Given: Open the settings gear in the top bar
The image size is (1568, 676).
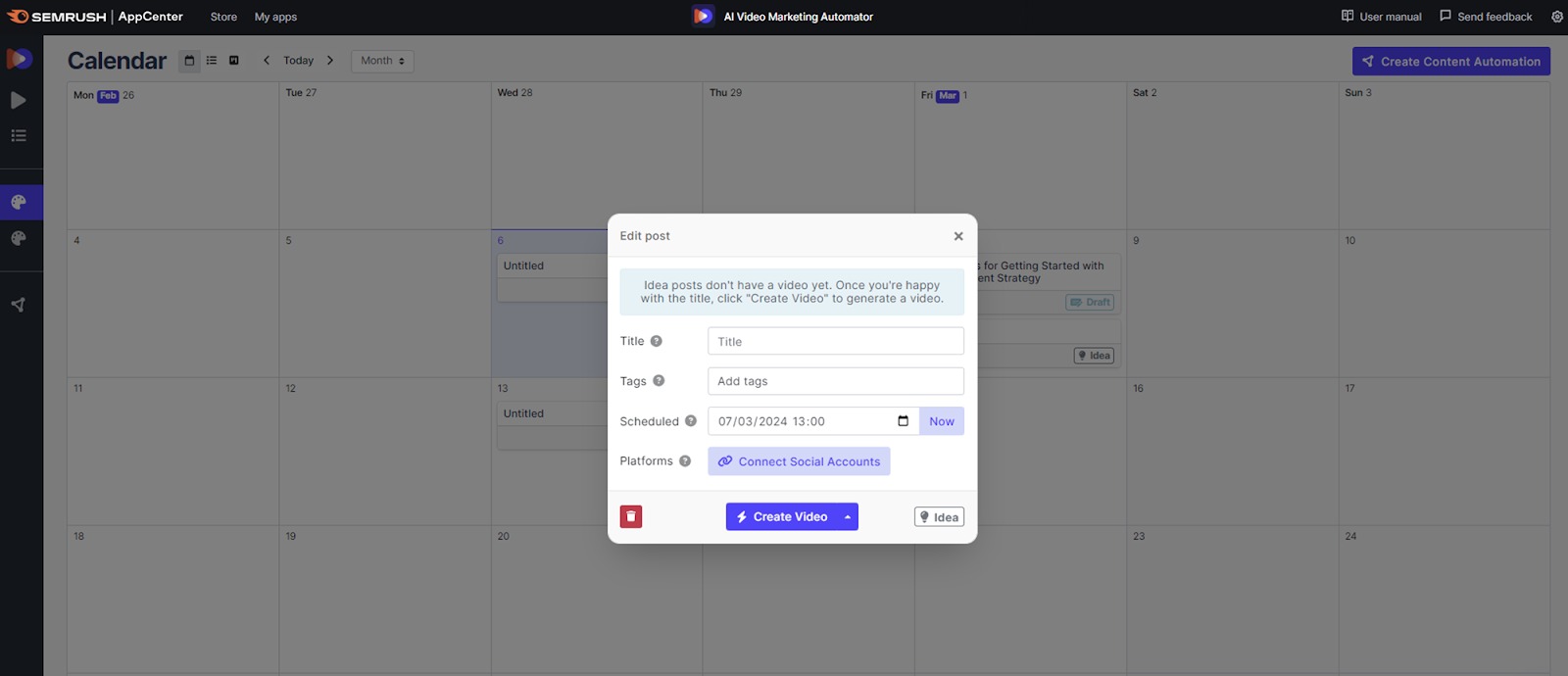Looking at the screenshot, I should 1557,17.
